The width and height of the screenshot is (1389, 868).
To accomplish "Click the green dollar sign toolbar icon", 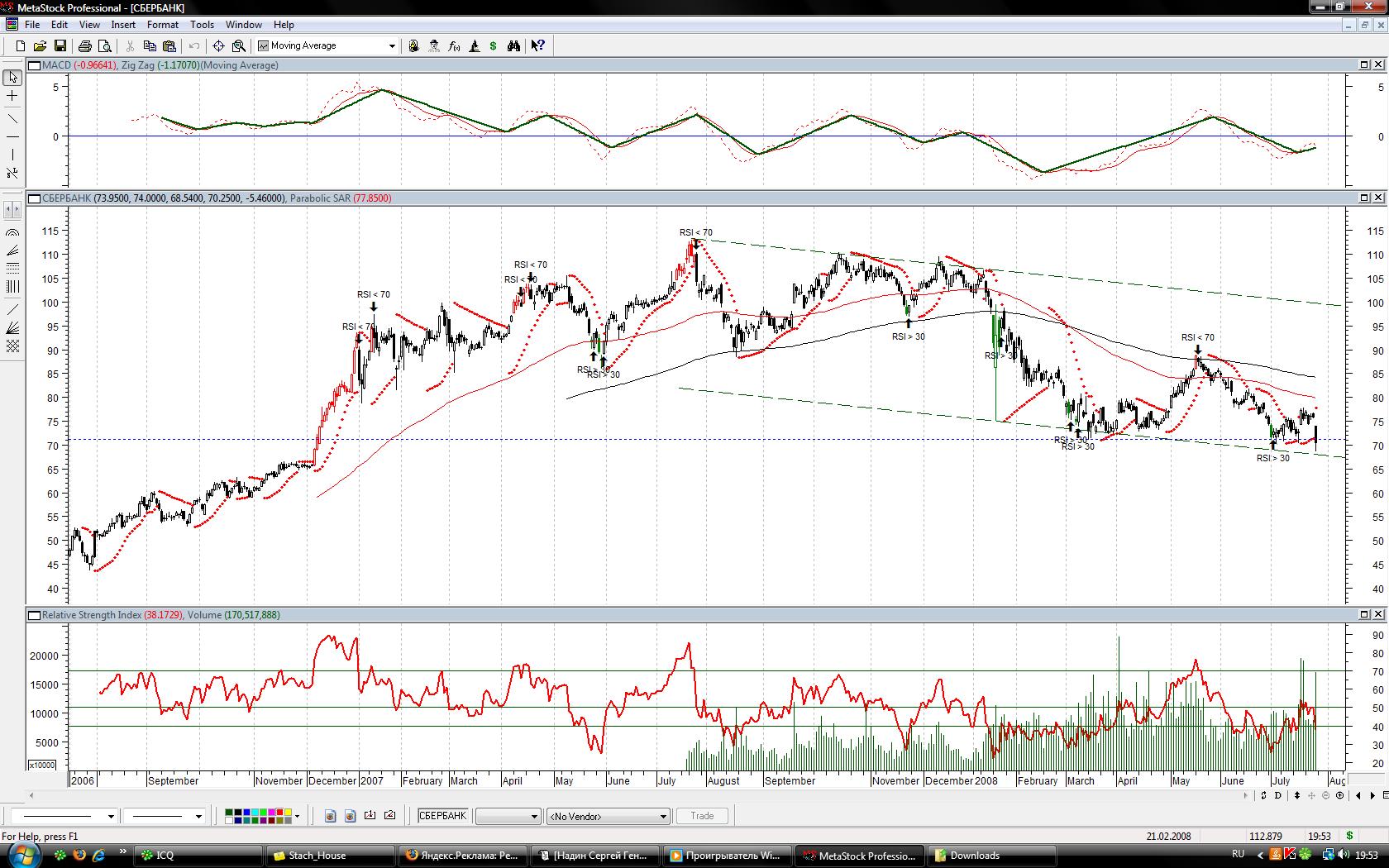I will [x=494, y=46].
